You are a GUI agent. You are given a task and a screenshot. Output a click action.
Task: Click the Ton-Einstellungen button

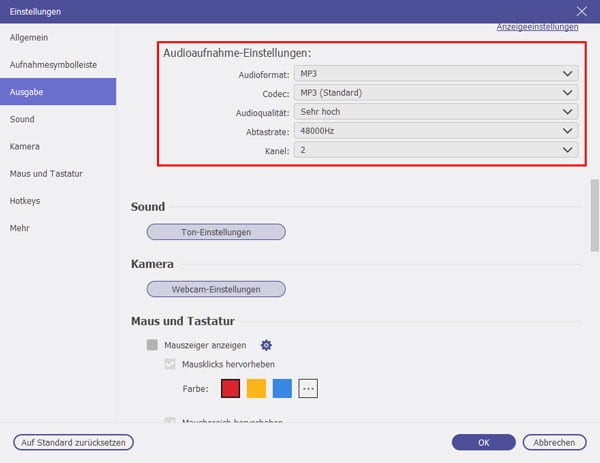point(216,232)
